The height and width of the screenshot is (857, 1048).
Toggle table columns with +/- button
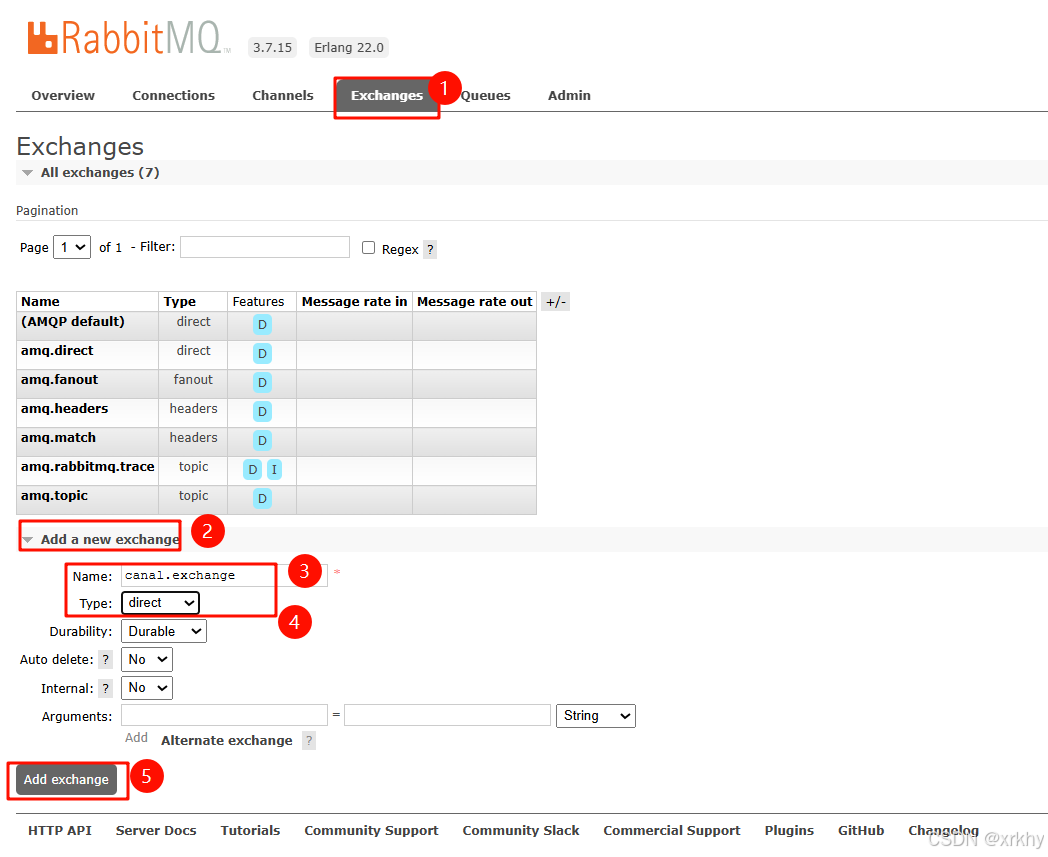point(555,301)
